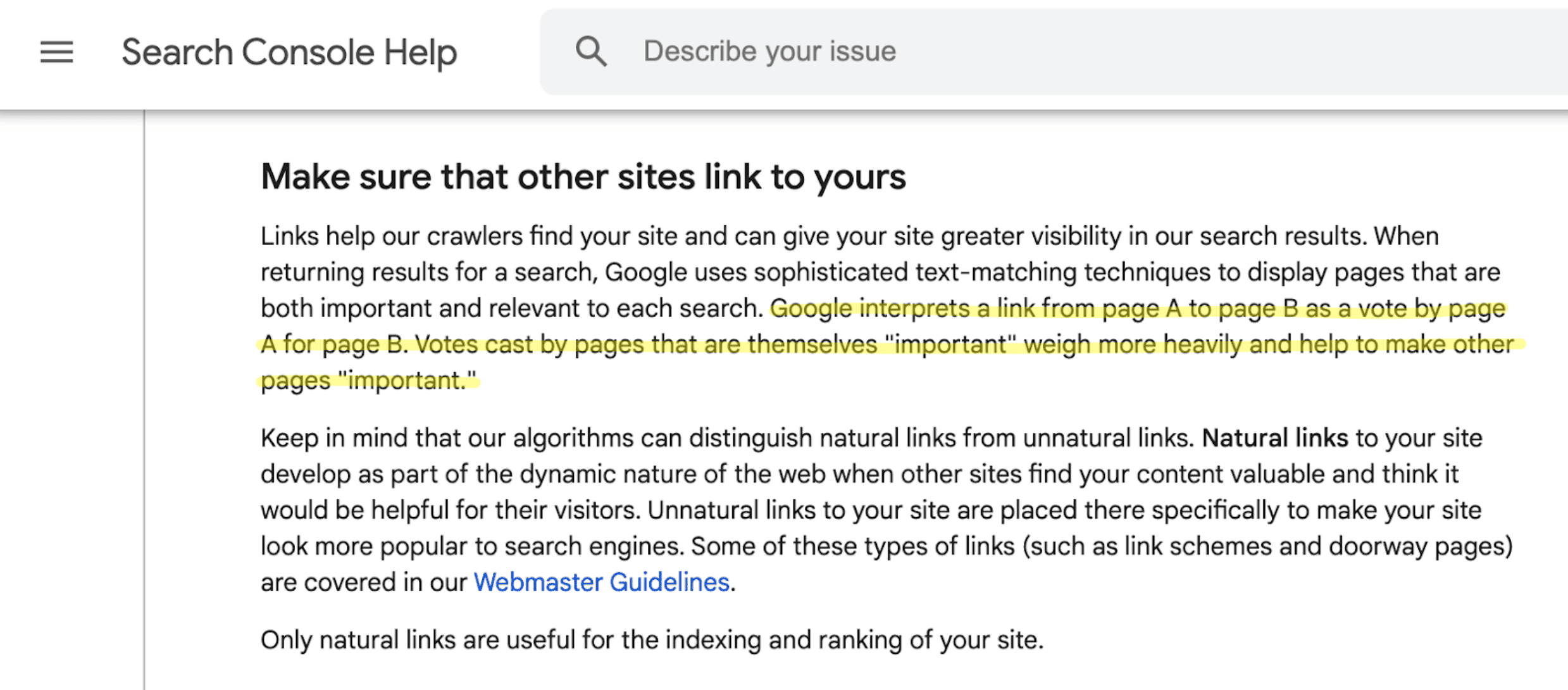Go to Search Console Help home title
This screenshot has width=1568, height=690.
pyautogui.click(x=289, y=52)
